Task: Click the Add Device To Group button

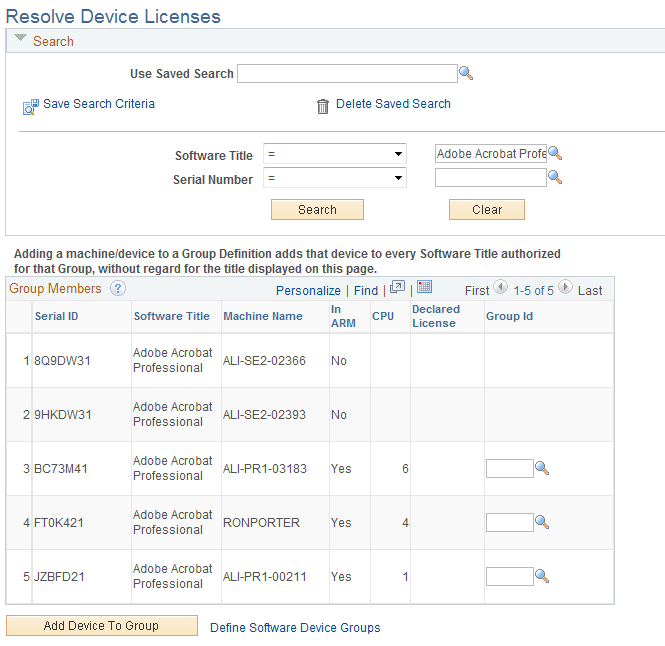Action: click(x=102, y=626)
